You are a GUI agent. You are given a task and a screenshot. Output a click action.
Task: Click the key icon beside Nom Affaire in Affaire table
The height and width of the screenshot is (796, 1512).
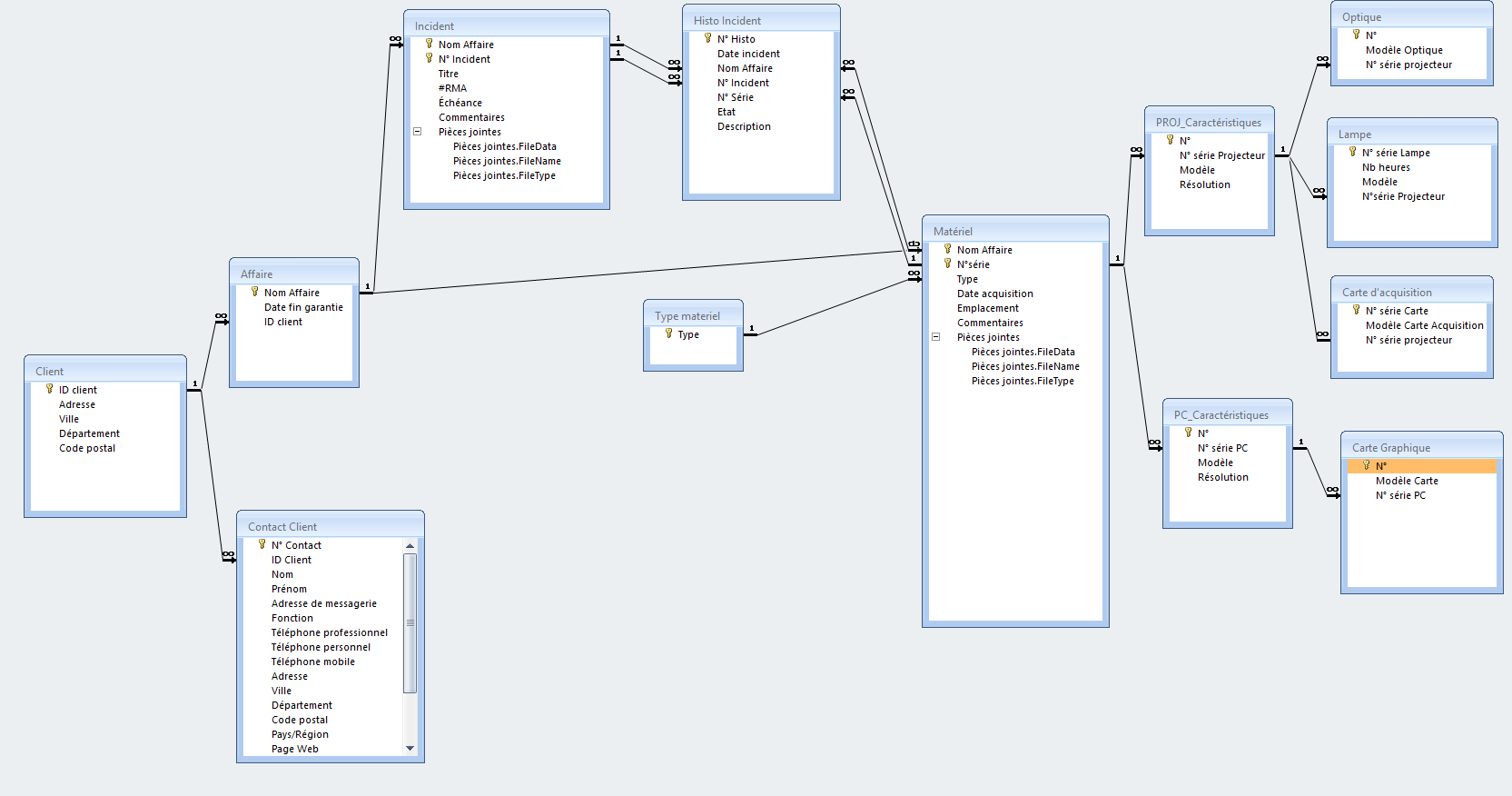click(254, 292)
